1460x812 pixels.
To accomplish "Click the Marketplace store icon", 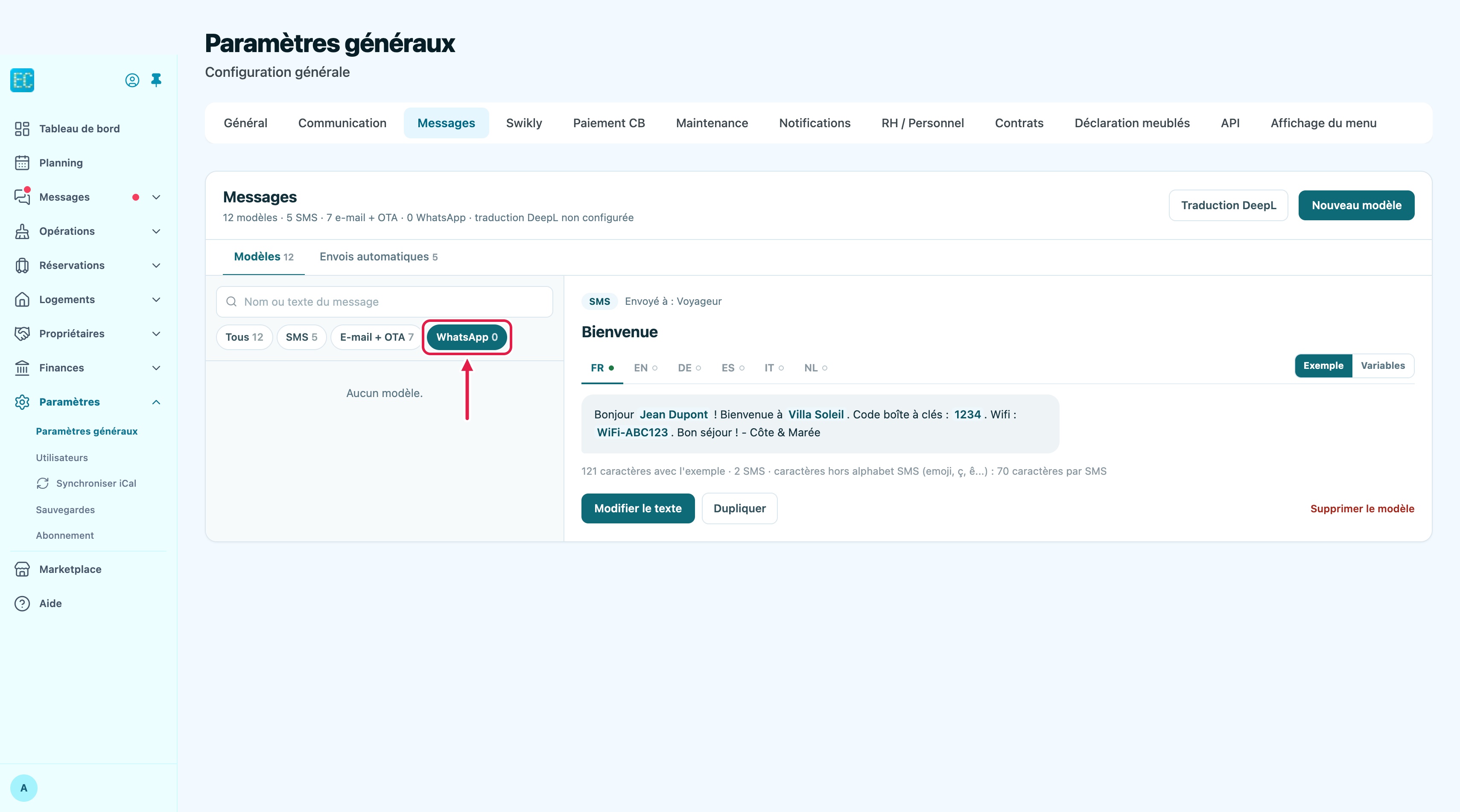I will pyautogui.click(x=22, y=569).
